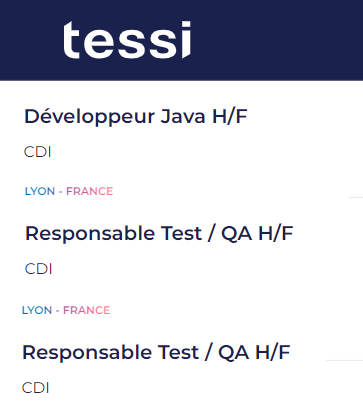Click the CDI label at the page bottom
This screenshot has height=402, width=363.
coord(36,388)
